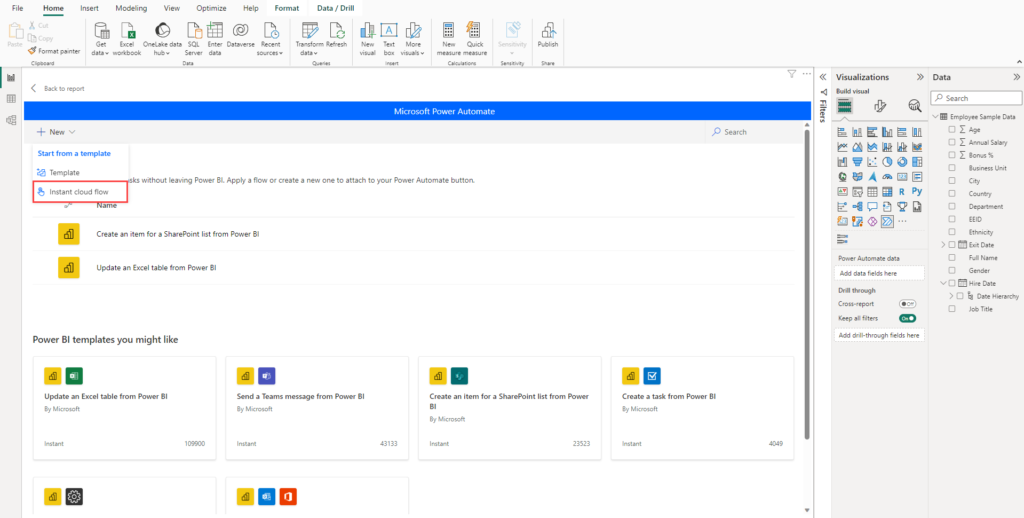Open the Send a Teams message template
1024x518 pixels.
[x=318, y=407]
